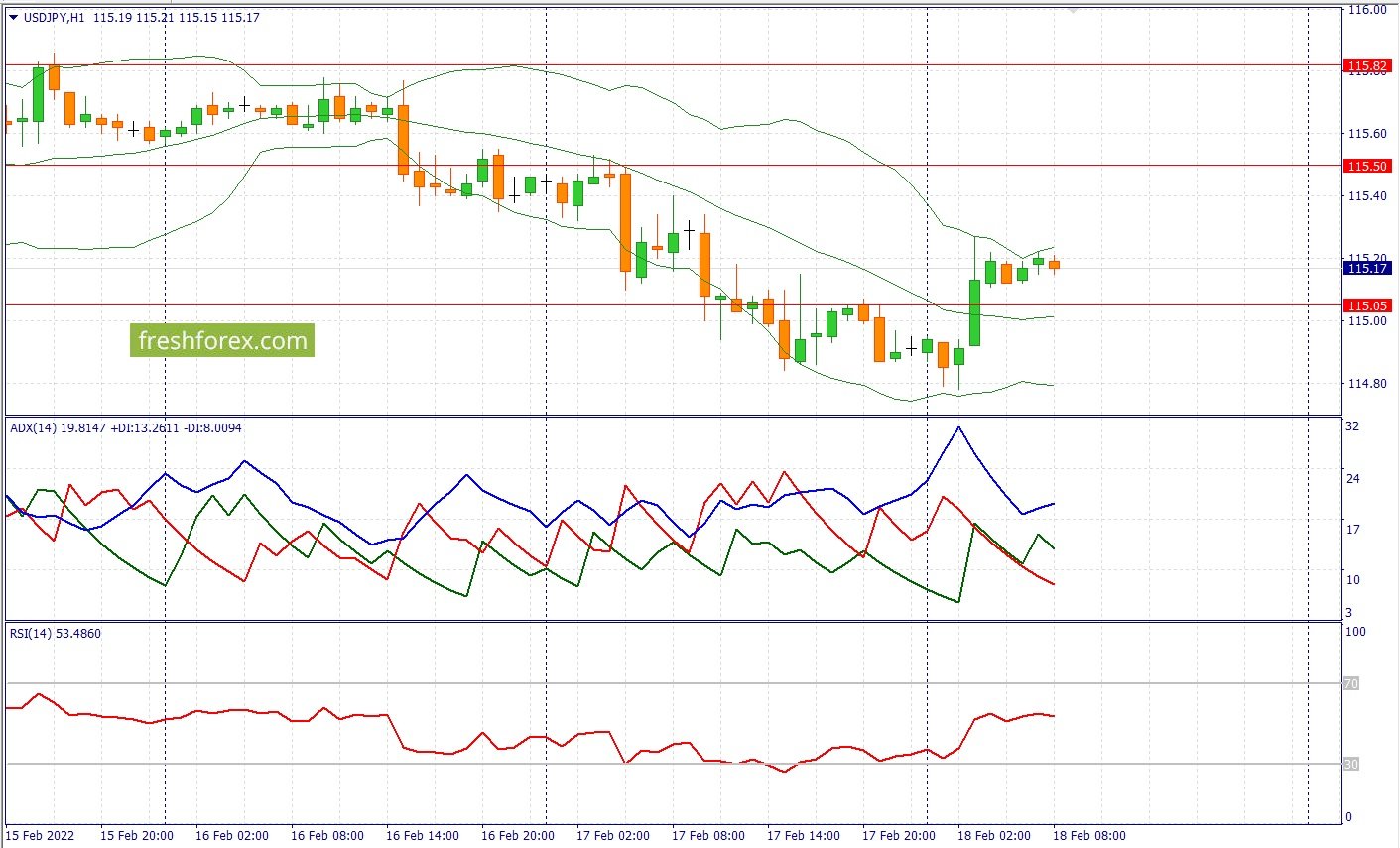Click the 16 Feb 14:00 time label

coord(423,835)
